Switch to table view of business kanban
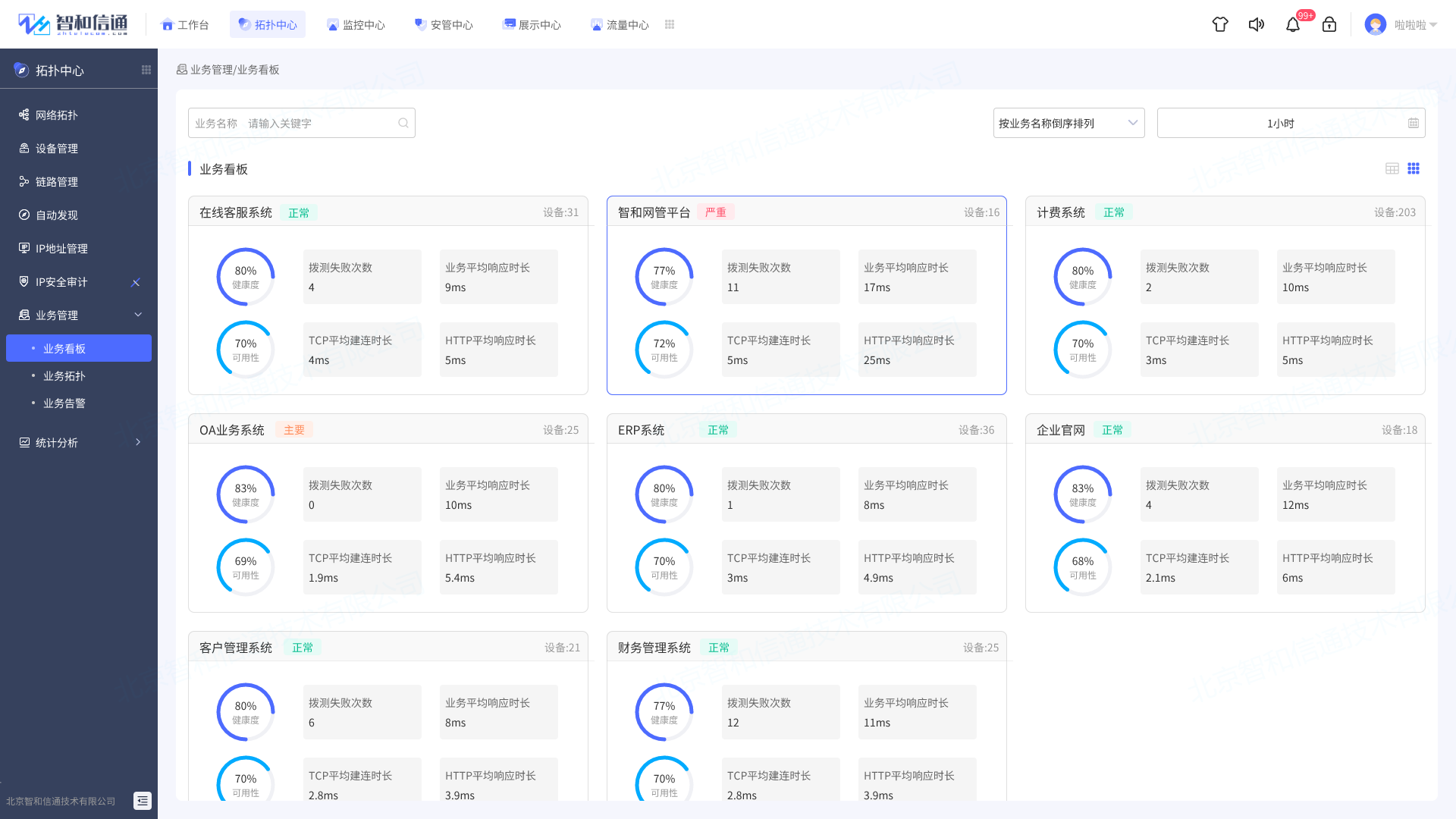1456x819 pixels. click(x=1392, y=168)
